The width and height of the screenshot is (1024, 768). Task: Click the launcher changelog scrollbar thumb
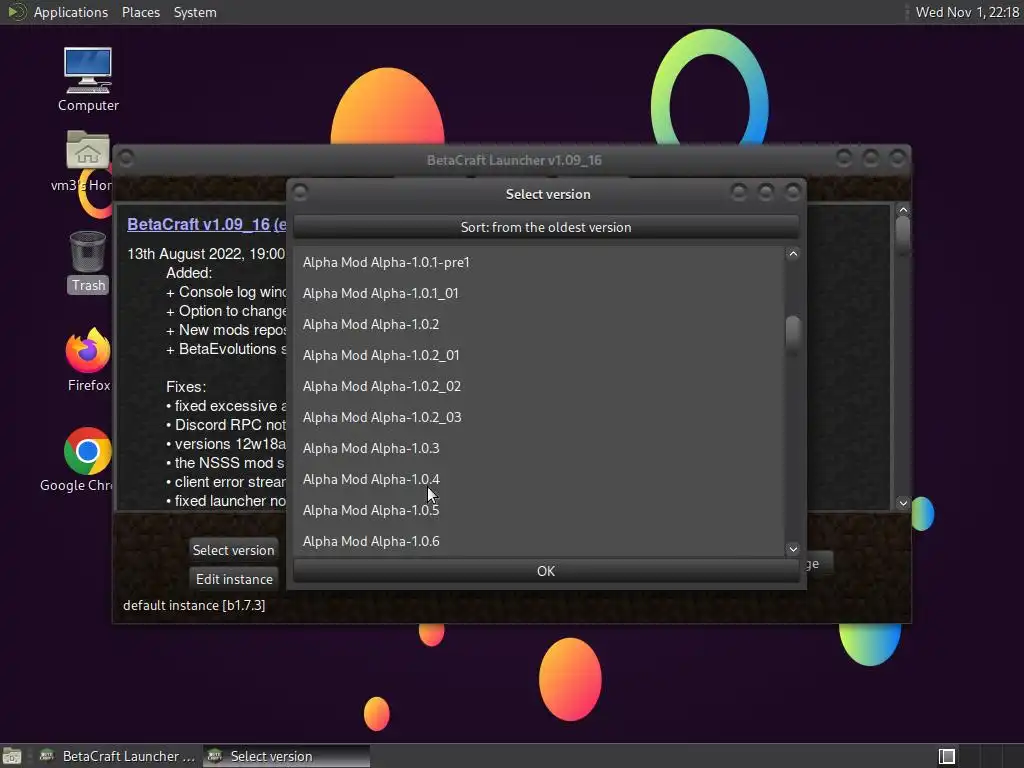903,235
